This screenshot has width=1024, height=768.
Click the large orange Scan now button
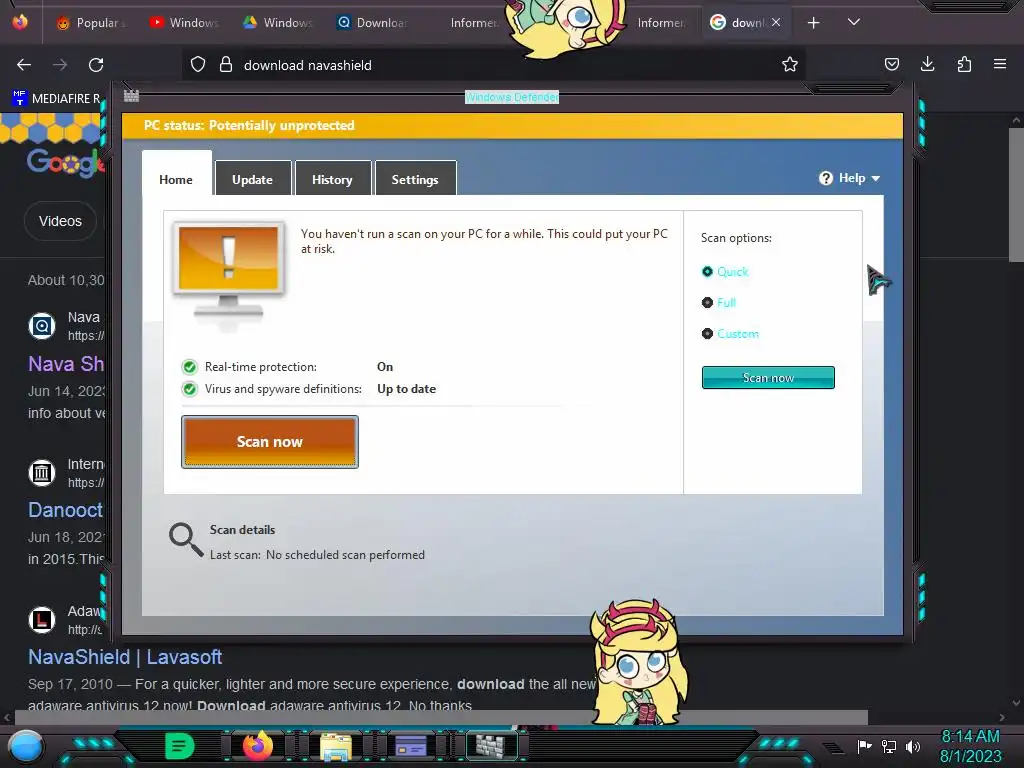[270, 442]
